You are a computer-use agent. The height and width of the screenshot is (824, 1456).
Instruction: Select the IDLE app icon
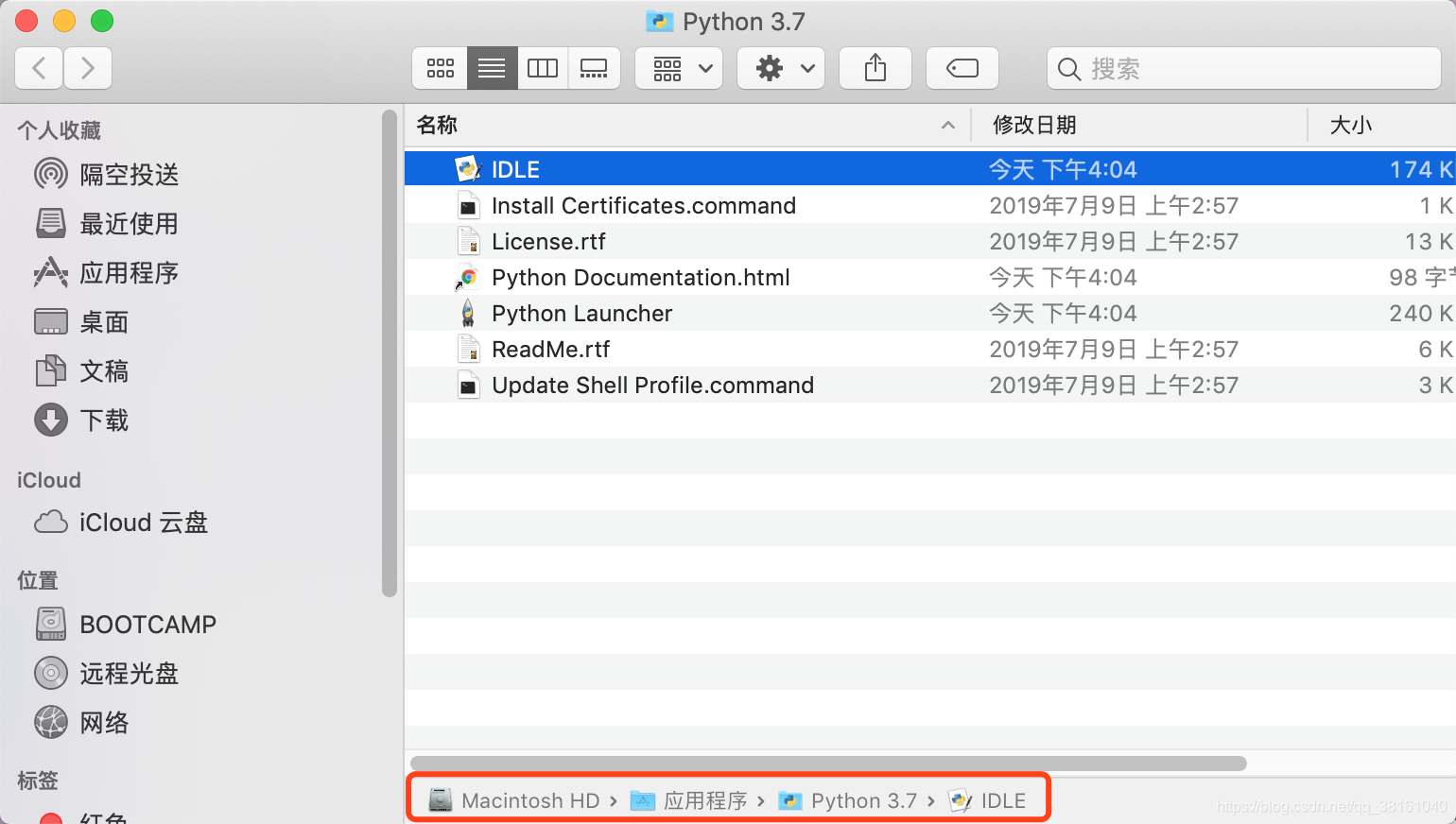point(468,169)
